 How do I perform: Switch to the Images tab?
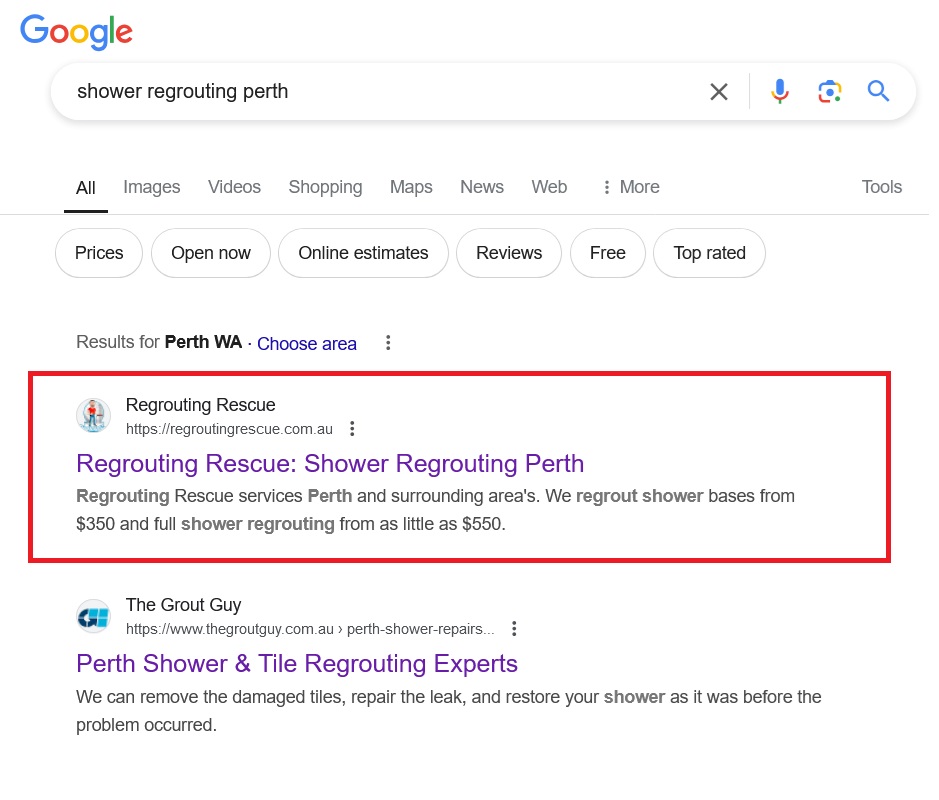point(152,187)
